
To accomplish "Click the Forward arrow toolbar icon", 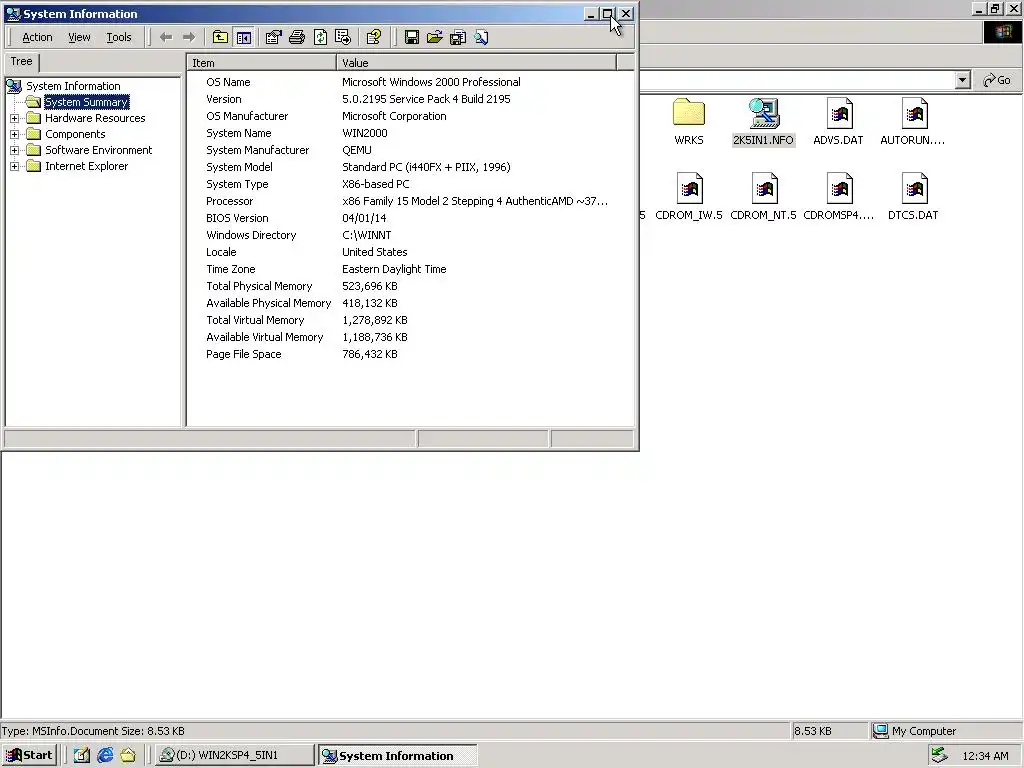I will (x=189, y=37).
